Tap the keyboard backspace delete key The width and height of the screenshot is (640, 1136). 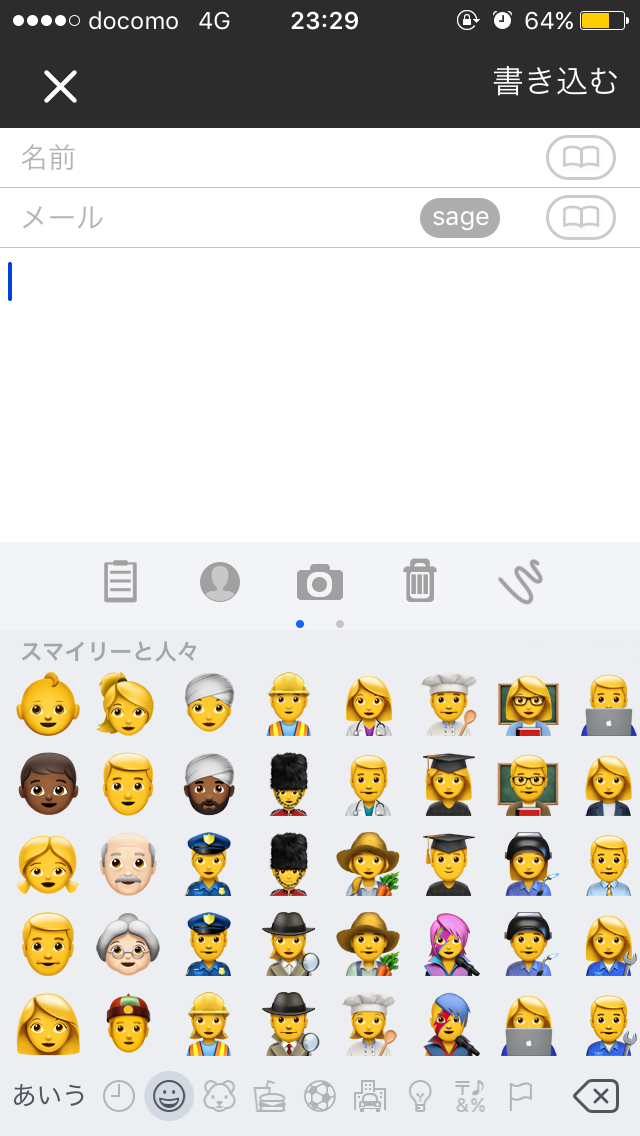tap(596, 1096)
